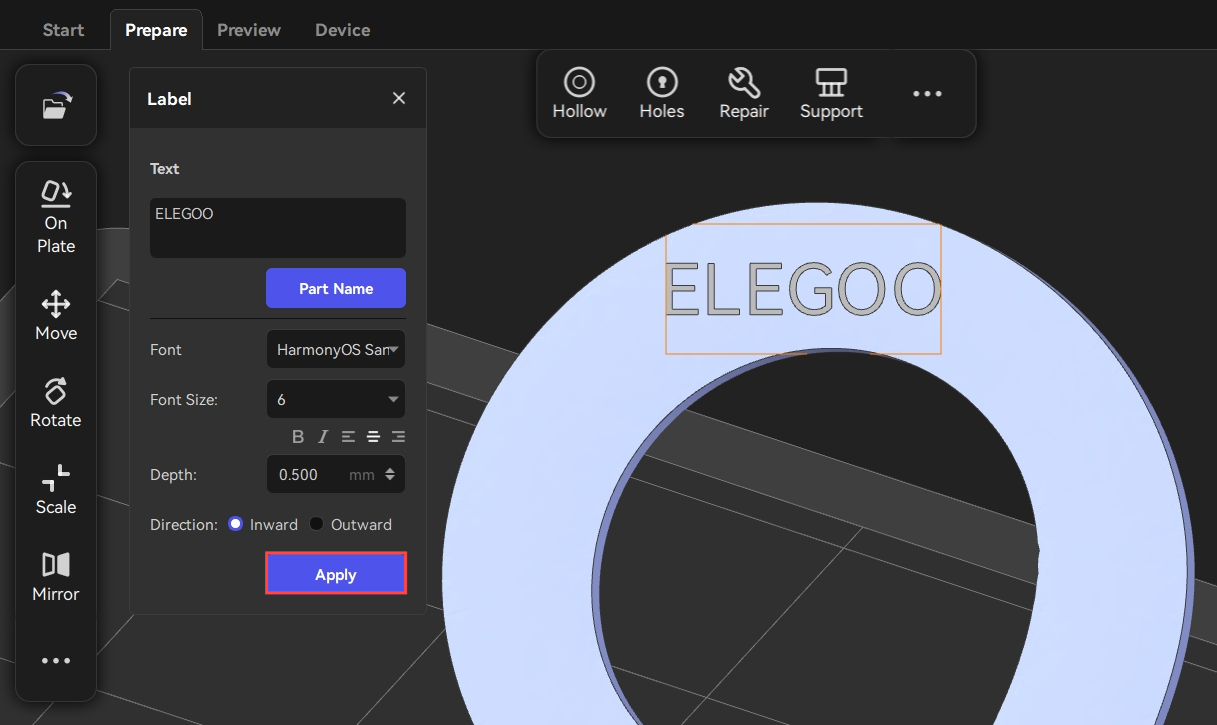Screen dimensions: 1217x725
Task: Launch the Repair tool
Action: (744, 94)
